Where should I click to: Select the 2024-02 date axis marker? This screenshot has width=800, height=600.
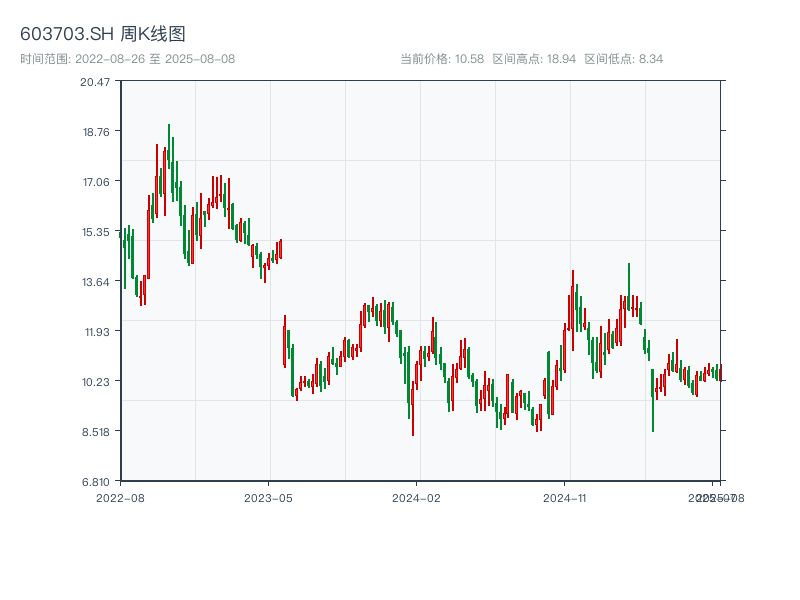[x=417, y=497]
